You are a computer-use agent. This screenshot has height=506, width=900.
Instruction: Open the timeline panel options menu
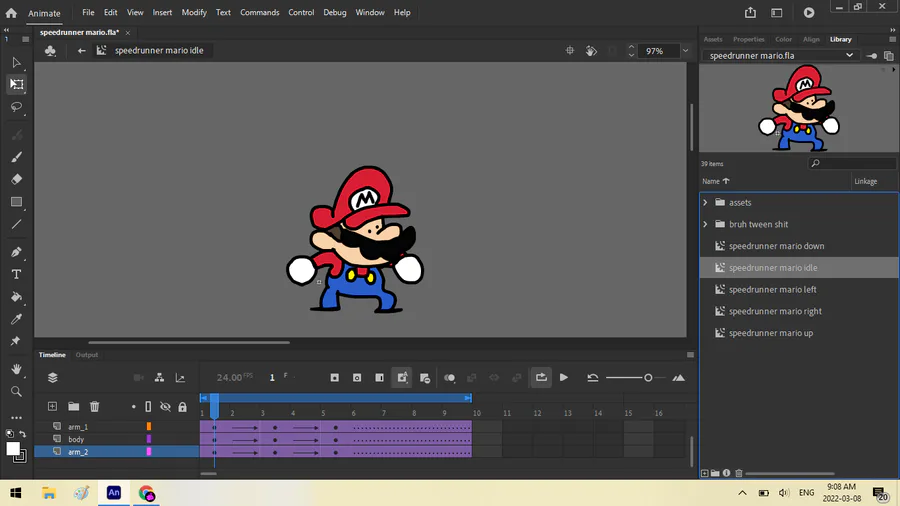pyautogui.click(x=690, y=355)
